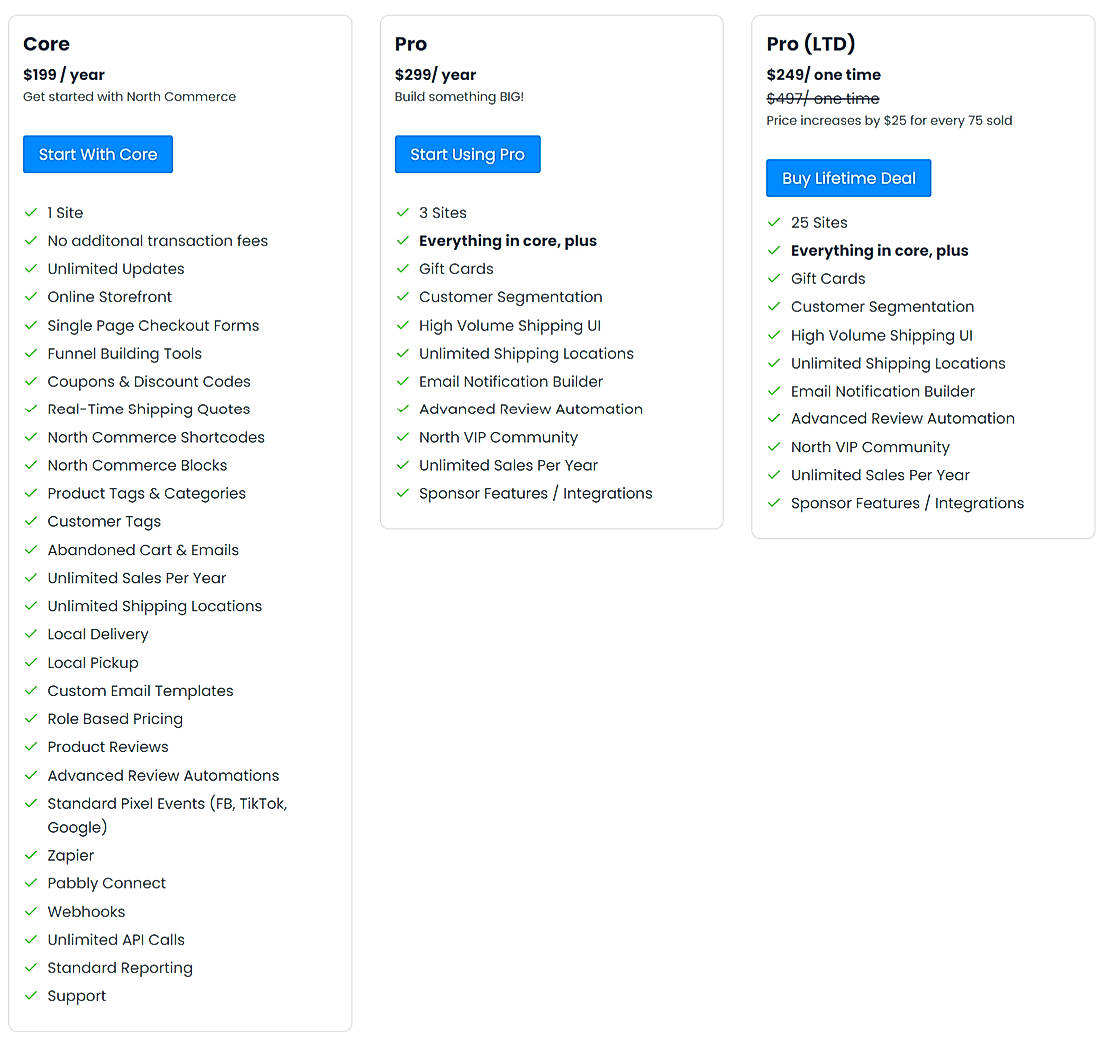Click checkmark beside Role Based Pricing

point(31,719)
